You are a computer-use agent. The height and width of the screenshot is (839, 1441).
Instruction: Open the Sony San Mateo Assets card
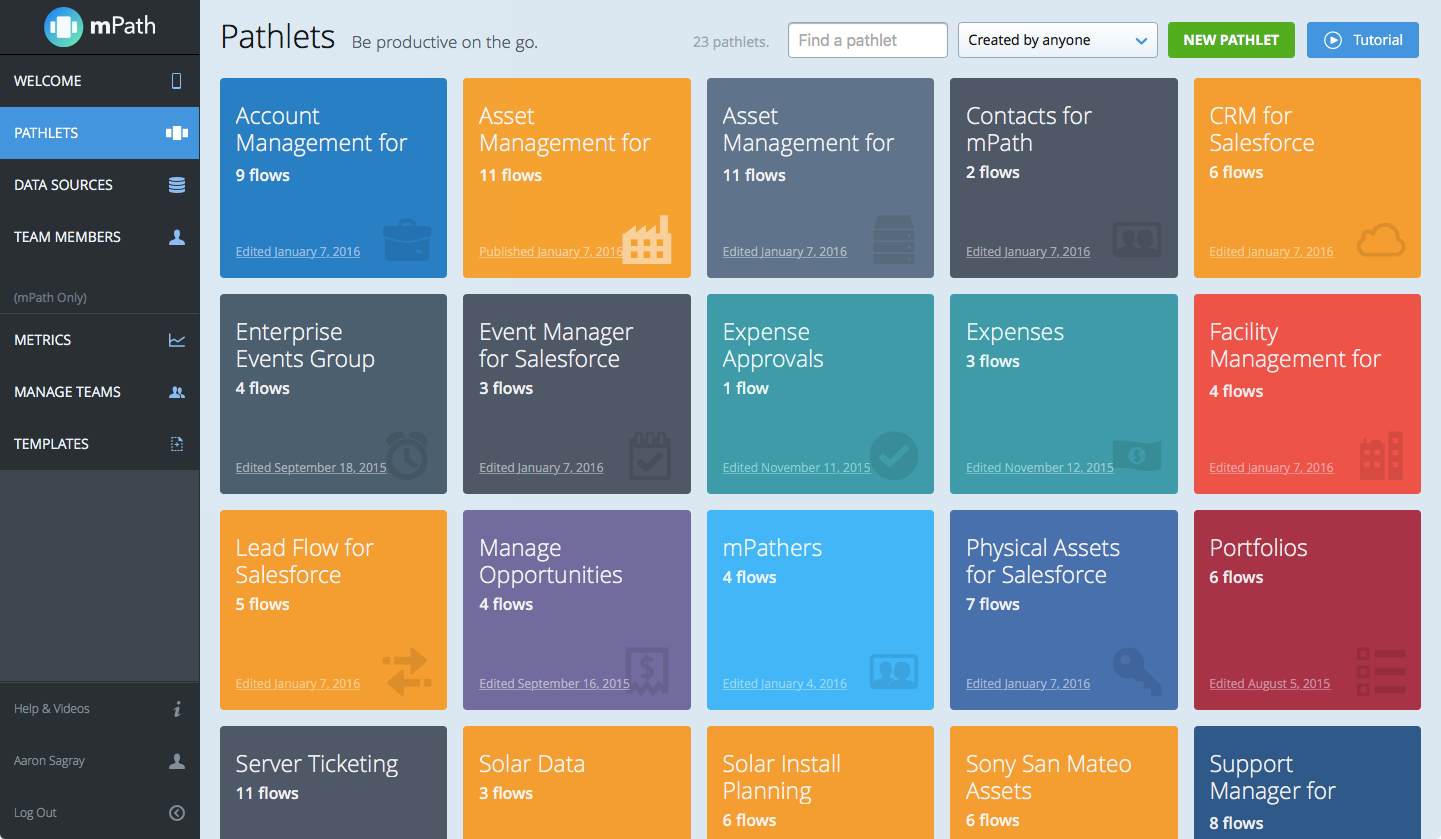[x=1064, y=782]
